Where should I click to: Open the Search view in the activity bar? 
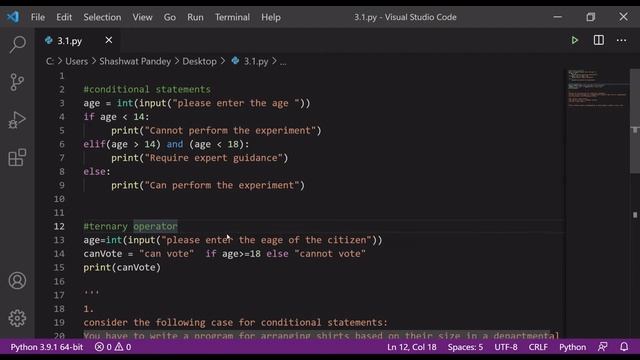click(x=17, y=44)
